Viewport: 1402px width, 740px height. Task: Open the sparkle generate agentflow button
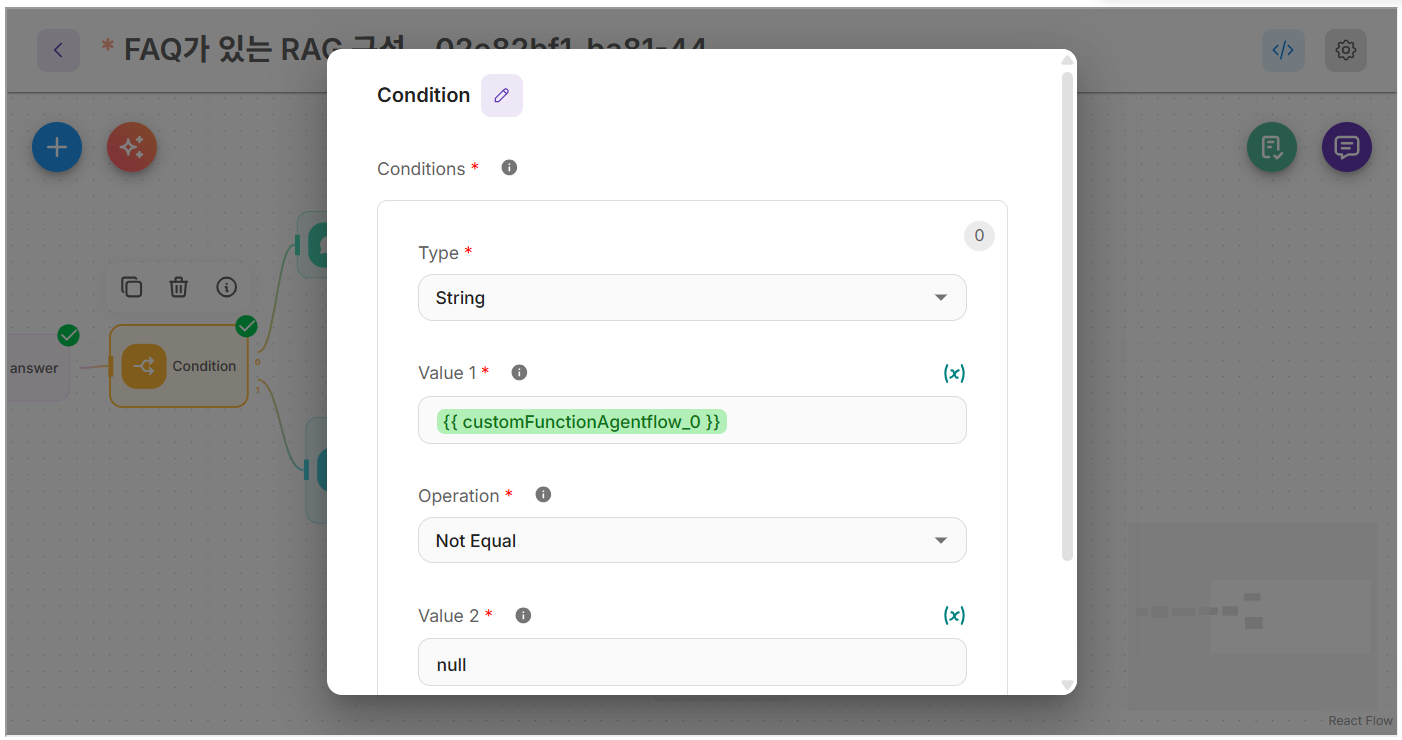click(131, 148)
